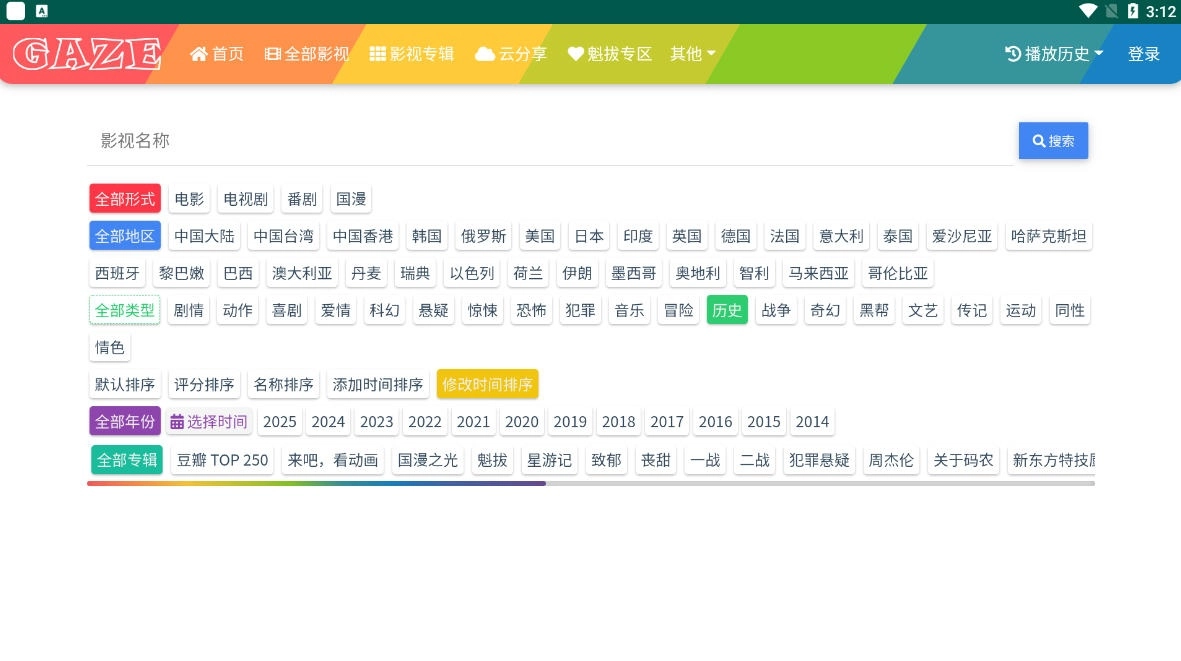Select the 电影 format filter
Viewport: 1181px width, 661px height.
point(189,199)
